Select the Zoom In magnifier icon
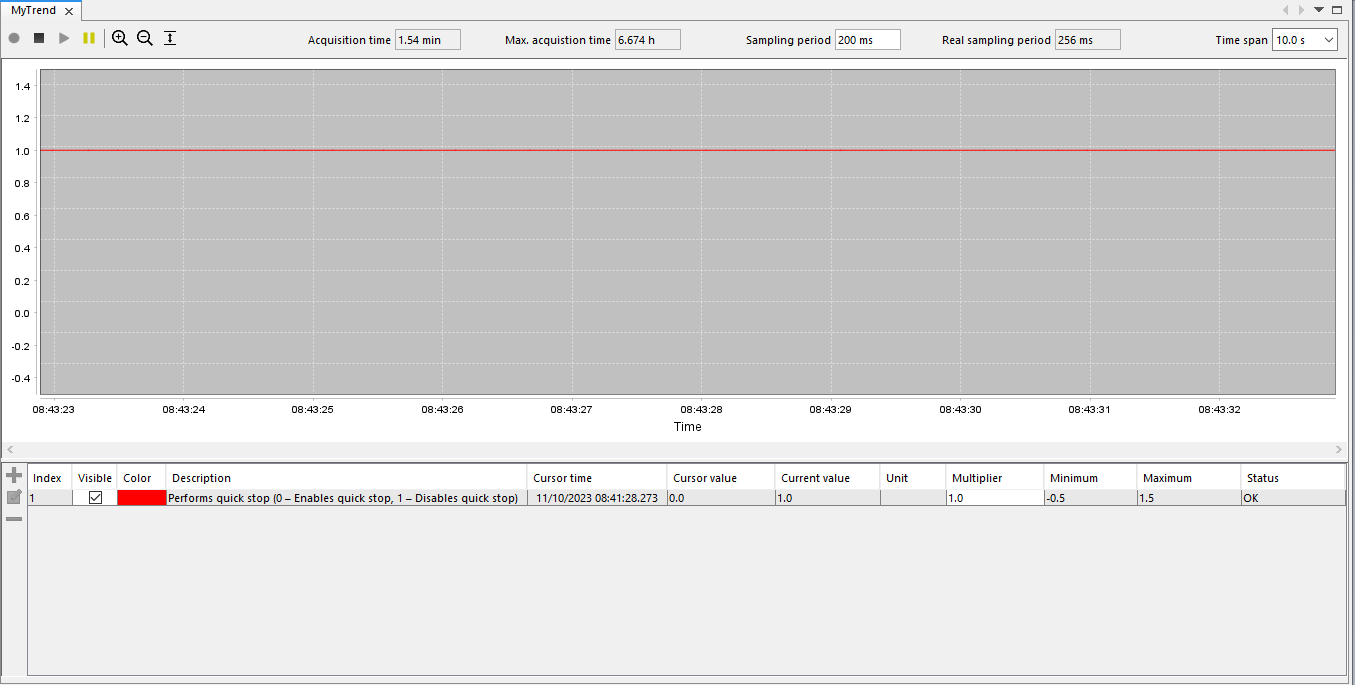This screenshot has width=1355, height=685. pyautogui.click(x=120, y=38)
